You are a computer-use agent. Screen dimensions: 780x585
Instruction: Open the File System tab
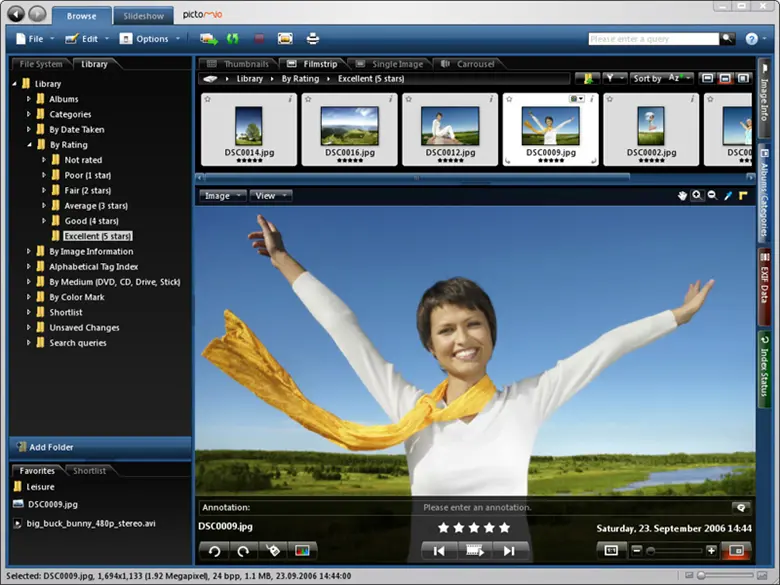pos(41,64)
